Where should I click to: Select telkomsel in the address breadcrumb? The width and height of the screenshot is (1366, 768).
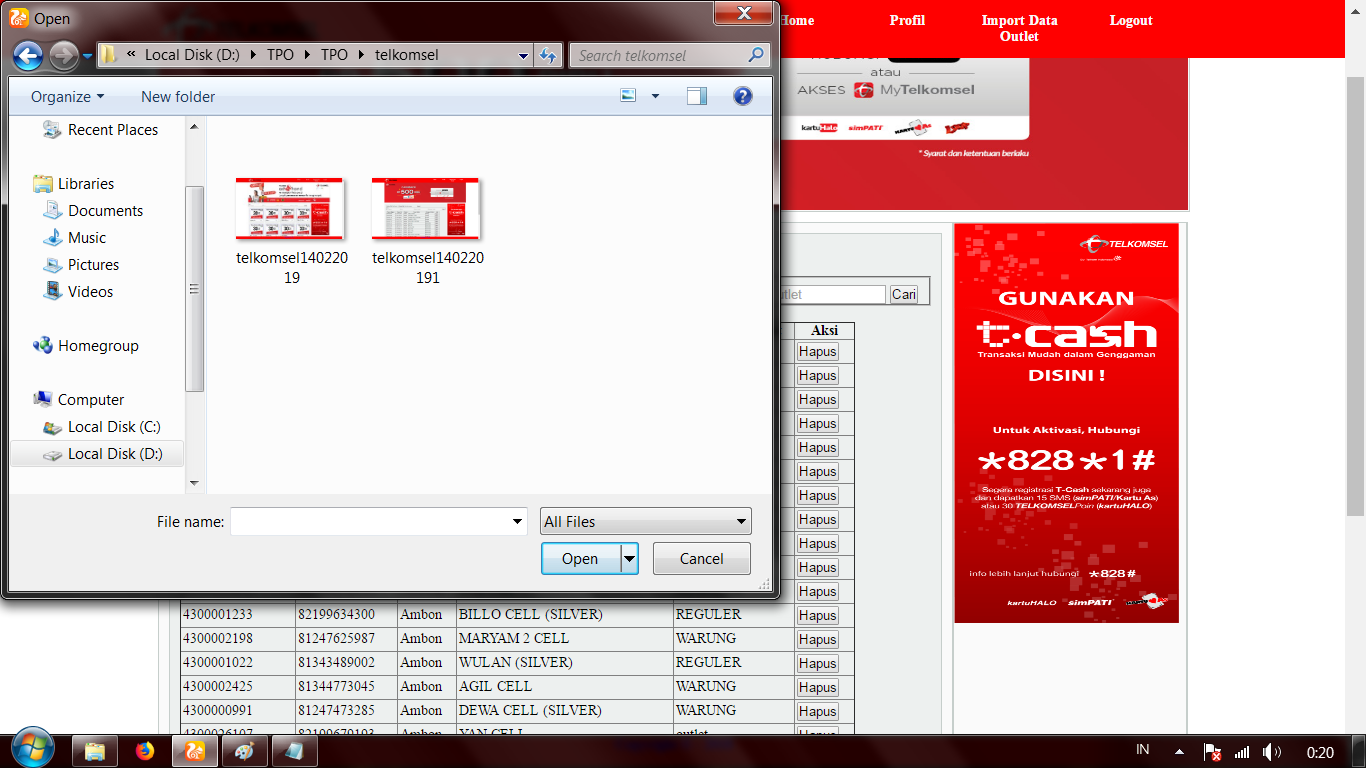point(406,55)
